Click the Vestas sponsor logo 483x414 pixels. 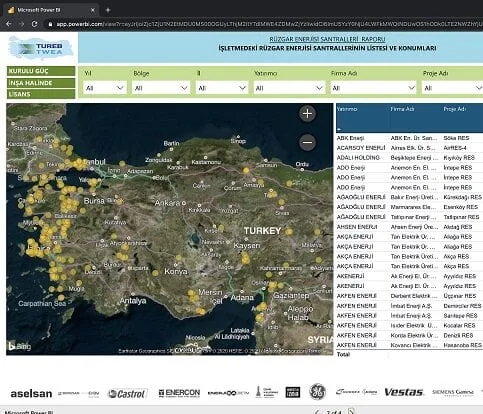click(404, 392)
